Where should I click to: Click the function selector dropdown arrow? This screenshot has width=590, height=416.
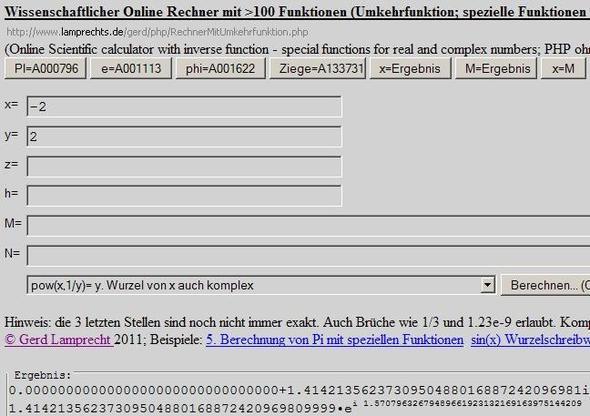coord(487,285)
